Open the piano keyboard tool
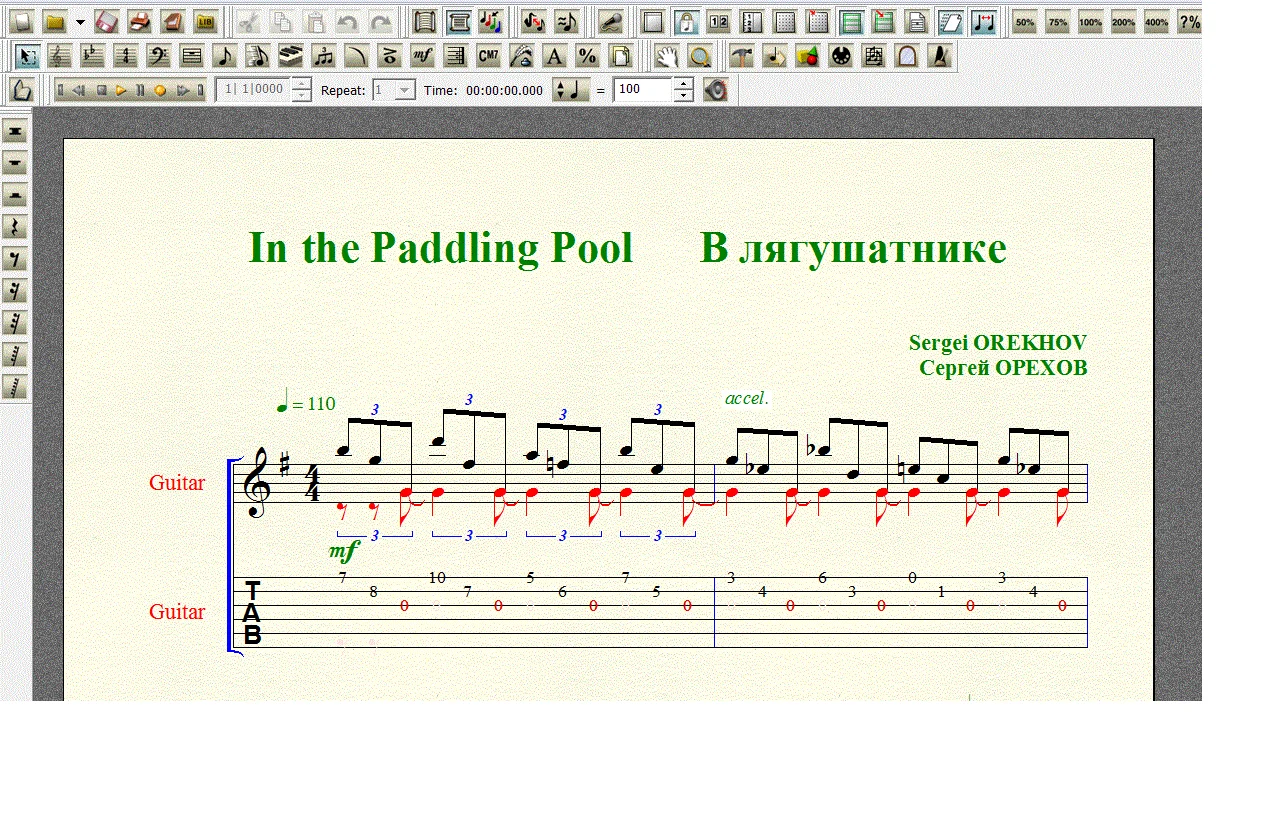 click(291, 56)
